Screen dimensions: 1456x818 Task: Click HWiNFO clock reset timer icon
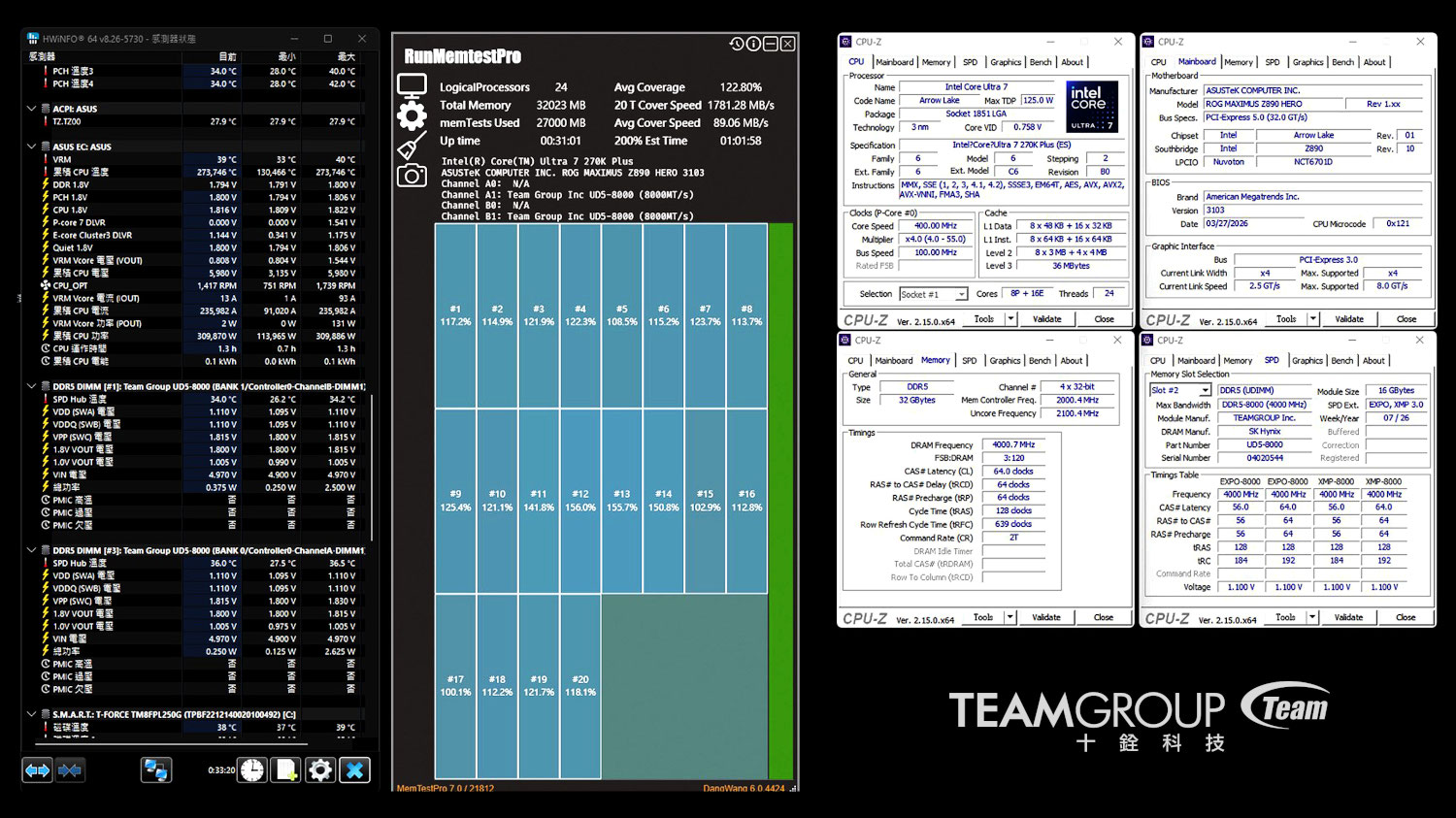point(252,770)
